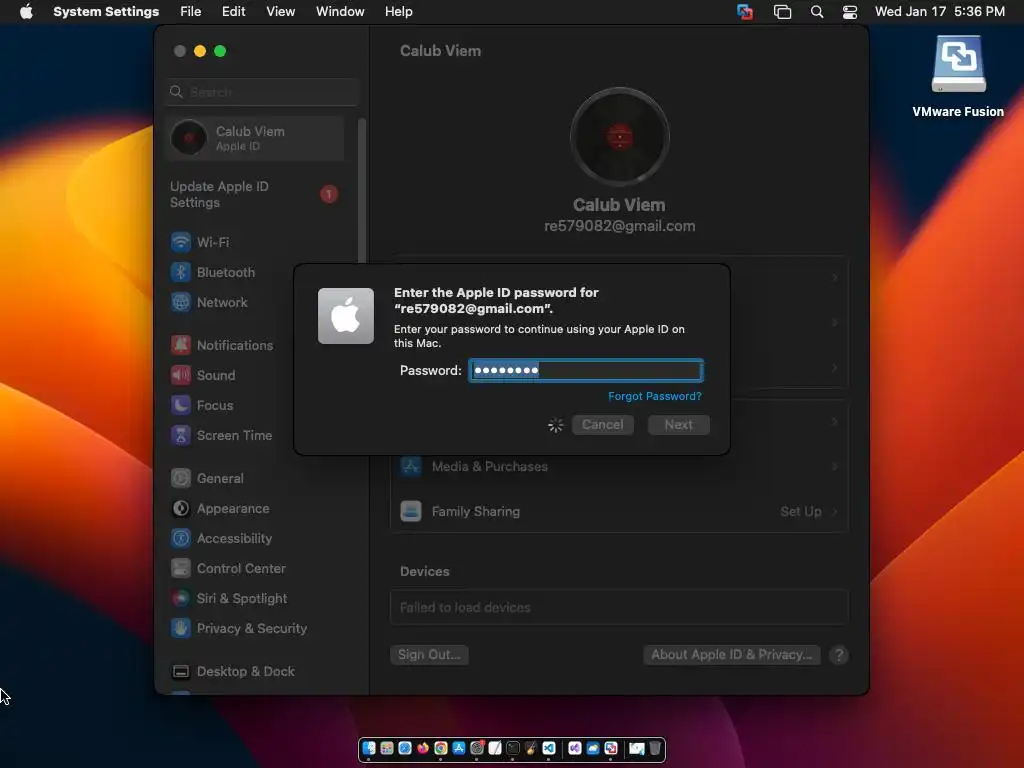Open Terminal from the Dock
The height and width of the screenshot is (768, 1024).
point(513,748)
